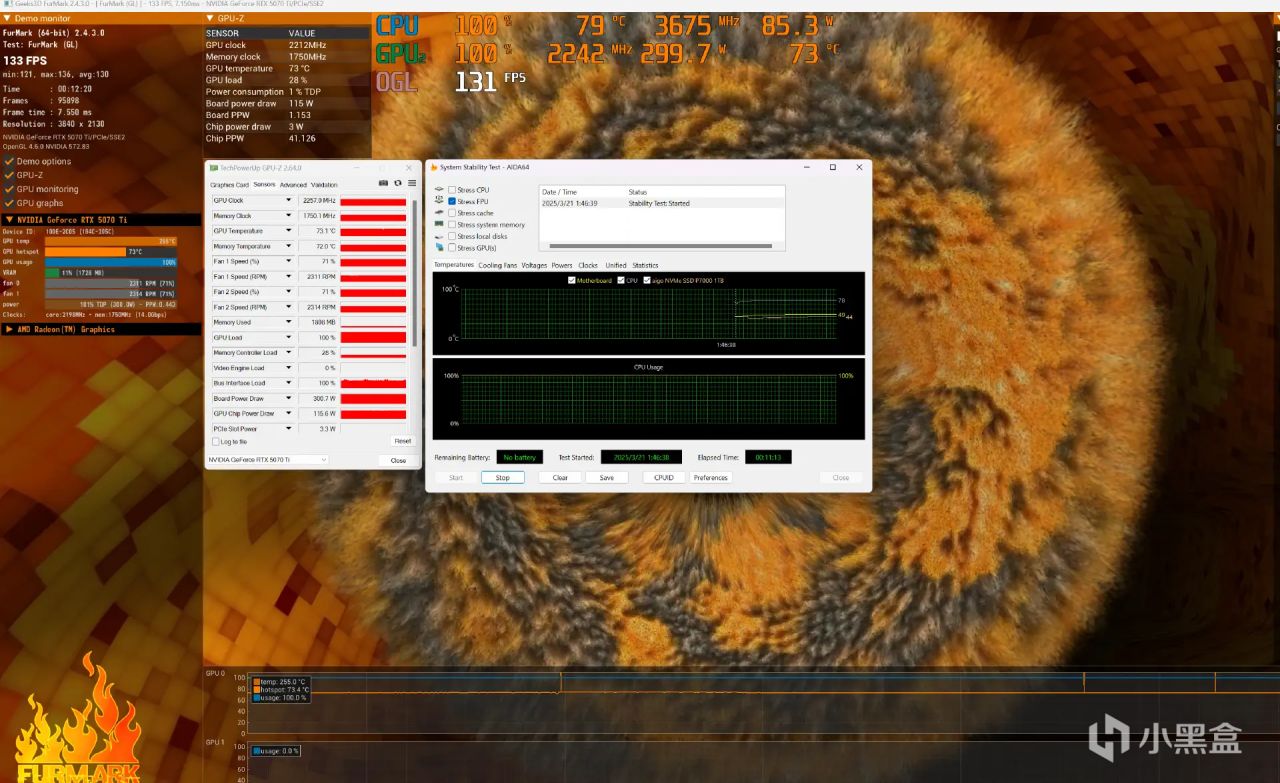The height and width of the screenshot is (783, 1280).
Task: Toggle GPU graphs in FurMark overlay
Action: [x=9, y=203]
